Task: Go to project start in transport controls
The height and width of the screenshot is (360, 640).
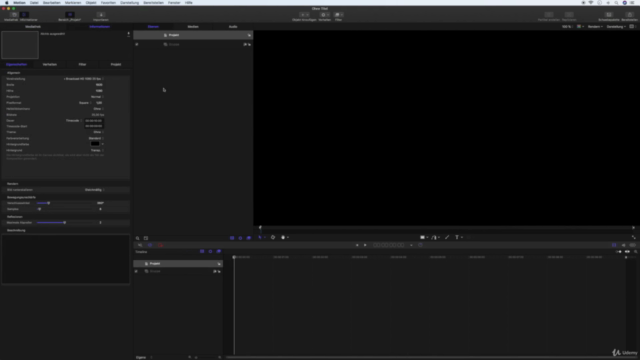Action: (x=357, y=245)
